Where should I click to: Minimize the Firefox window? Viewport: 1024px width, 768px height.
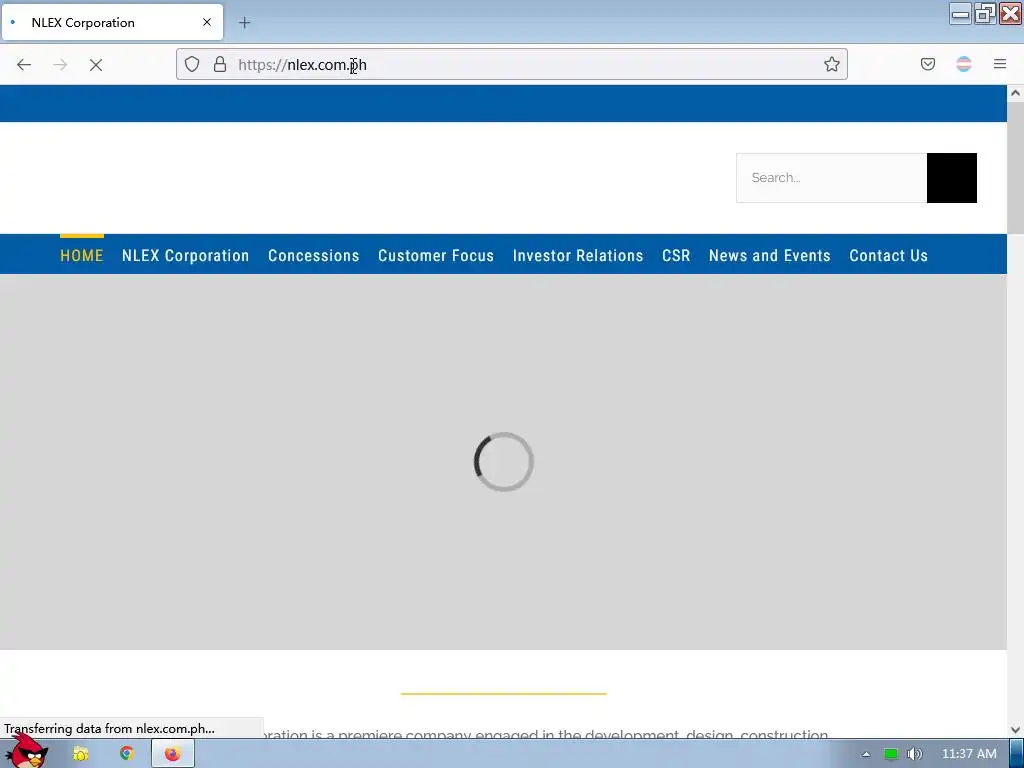pos(960,14)
